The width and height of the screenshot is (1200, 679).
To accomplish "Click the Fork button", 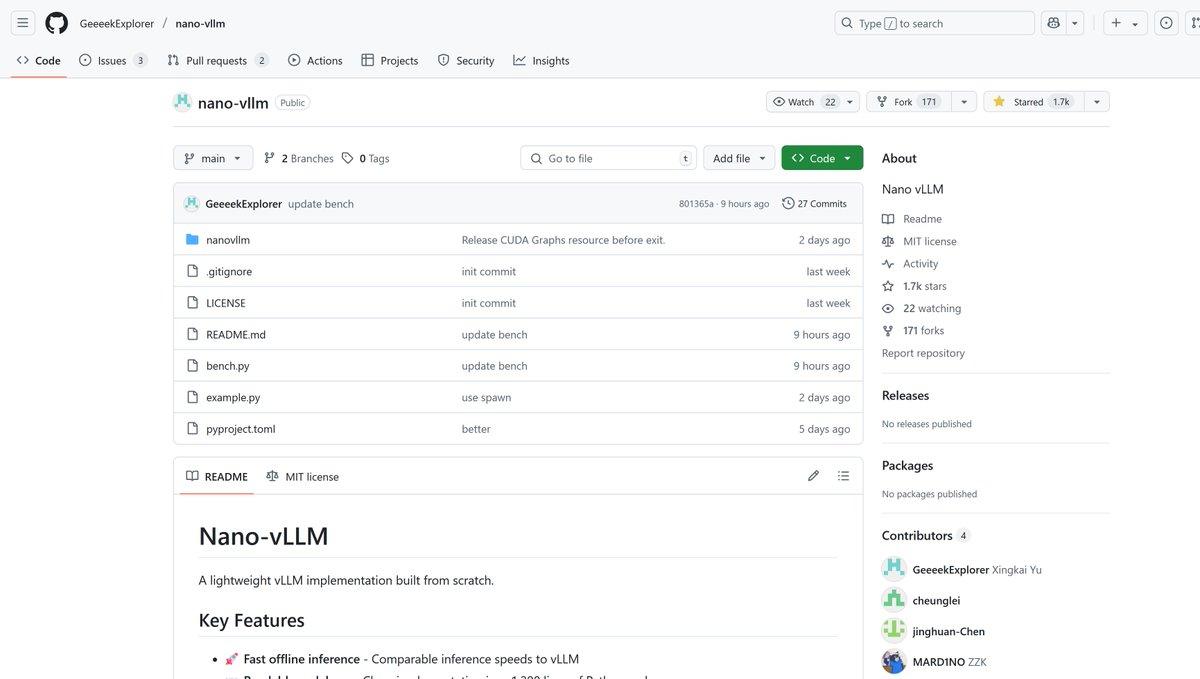I will coord(908,102).
